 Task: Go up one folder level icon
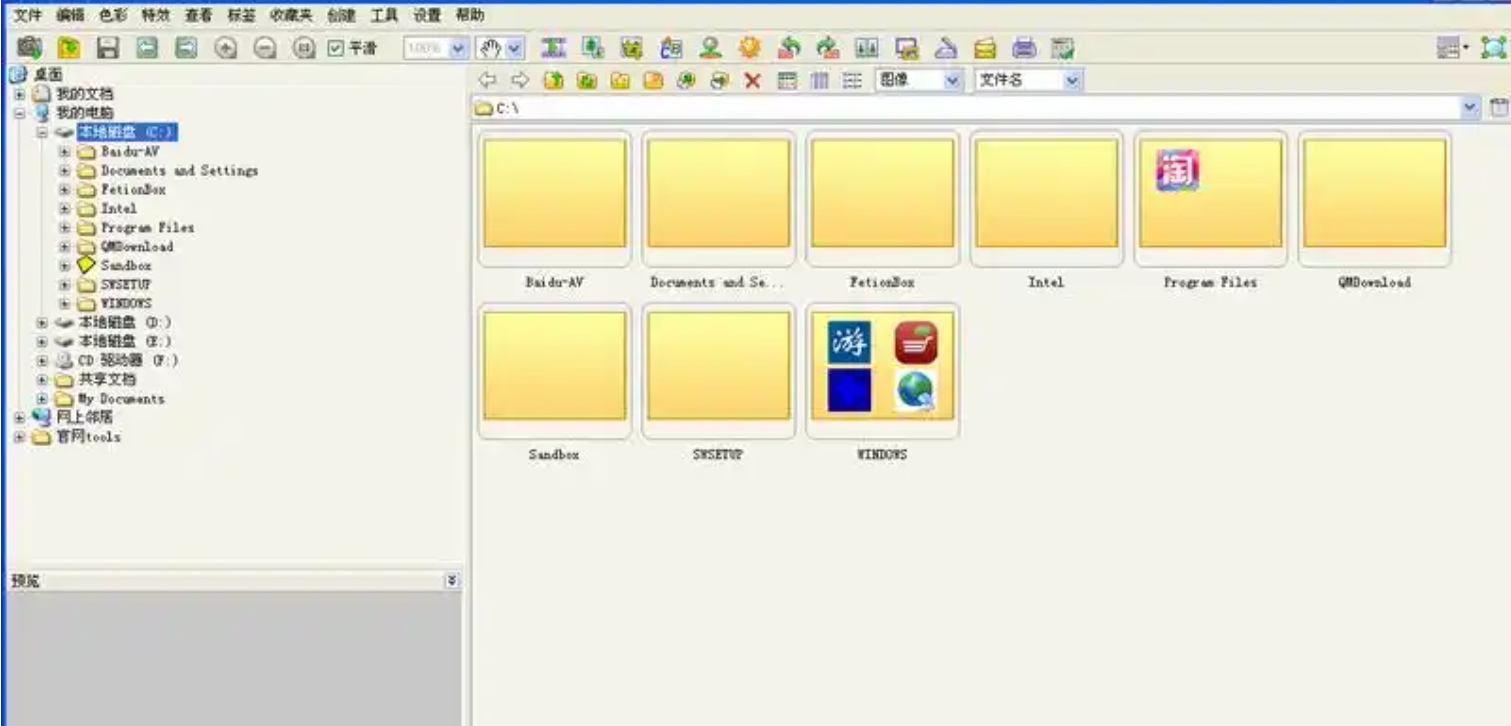click(553, 80)
